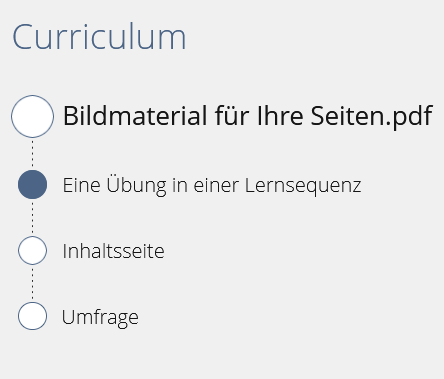Click the Curriculum heading
The height and width of the screenshot is (379, 444).
tap(99, 37)
